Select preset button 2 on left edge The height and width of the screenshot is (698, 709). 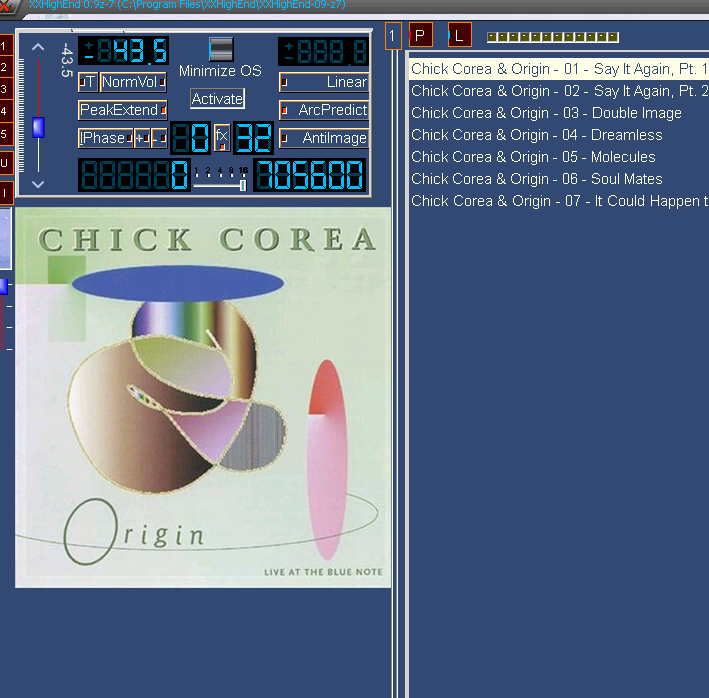coord(5,67)
